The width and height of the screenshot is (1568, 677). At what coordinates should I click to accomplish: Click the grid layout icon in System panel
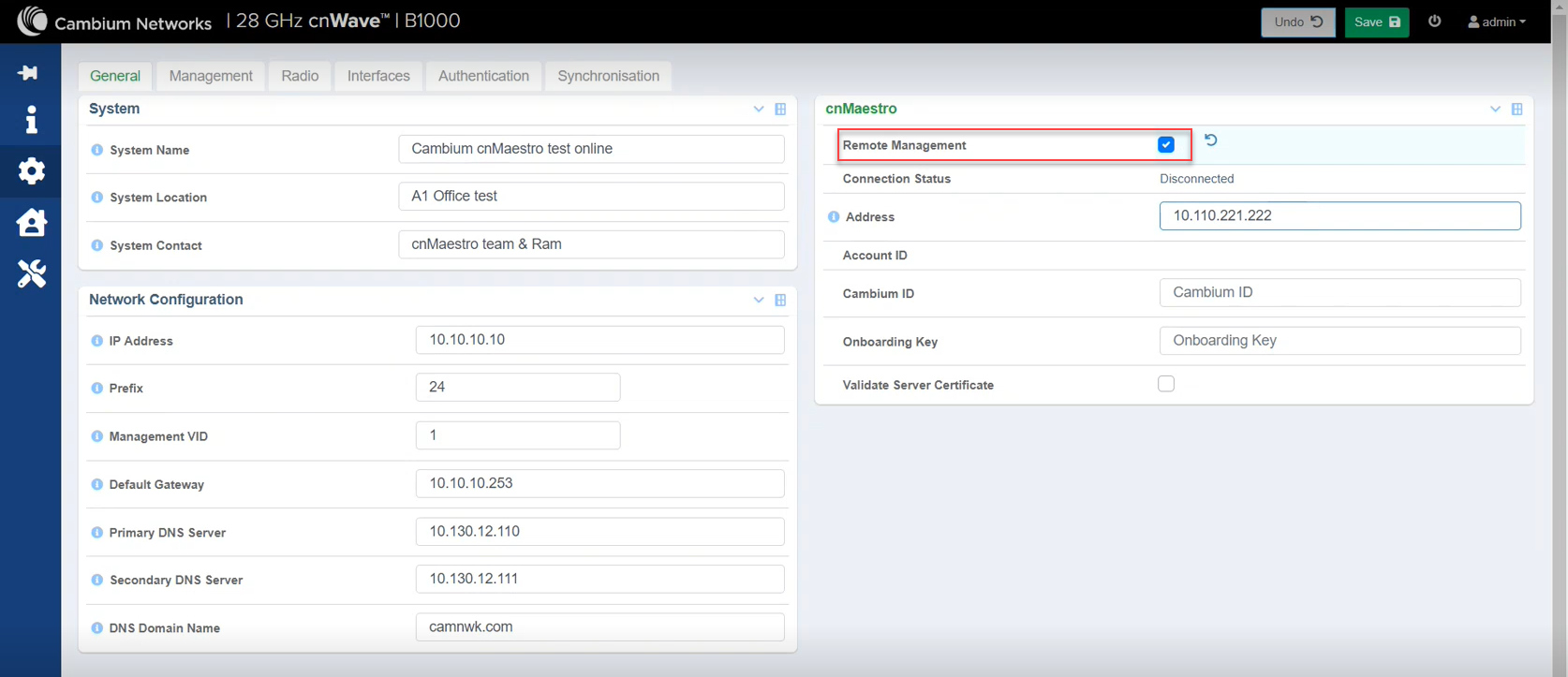(x=780, y=110)
